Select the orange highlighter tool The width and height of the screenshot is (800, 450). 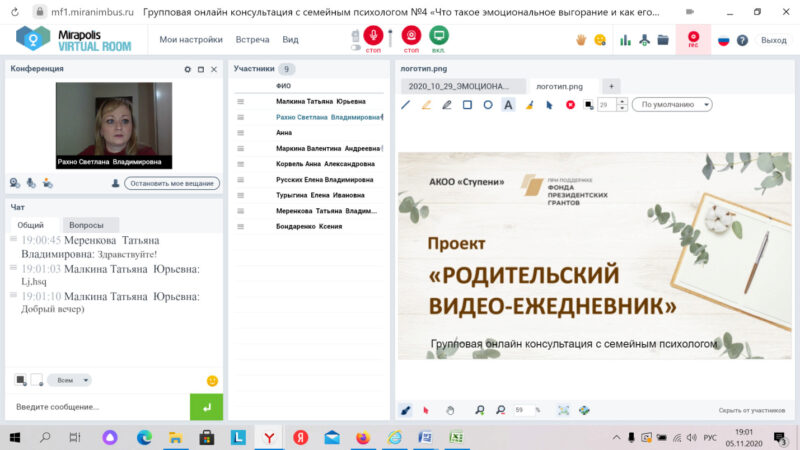426,105
